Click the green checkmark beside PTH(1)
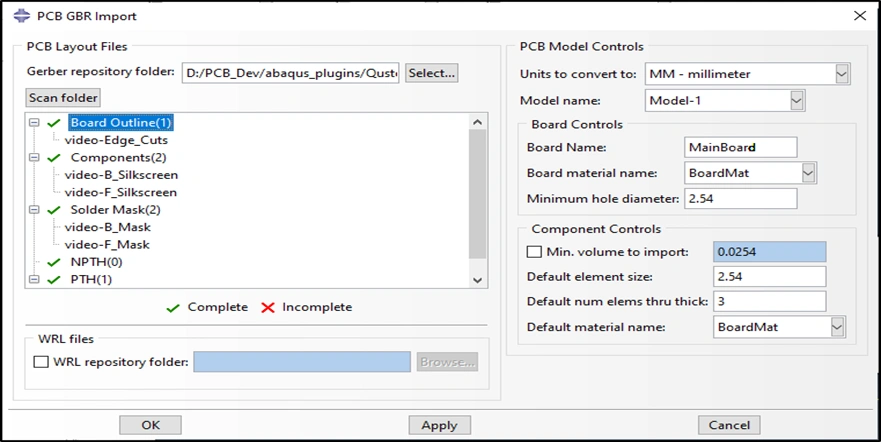The width and height of the screenshot is (881, 442). point(54,280)
